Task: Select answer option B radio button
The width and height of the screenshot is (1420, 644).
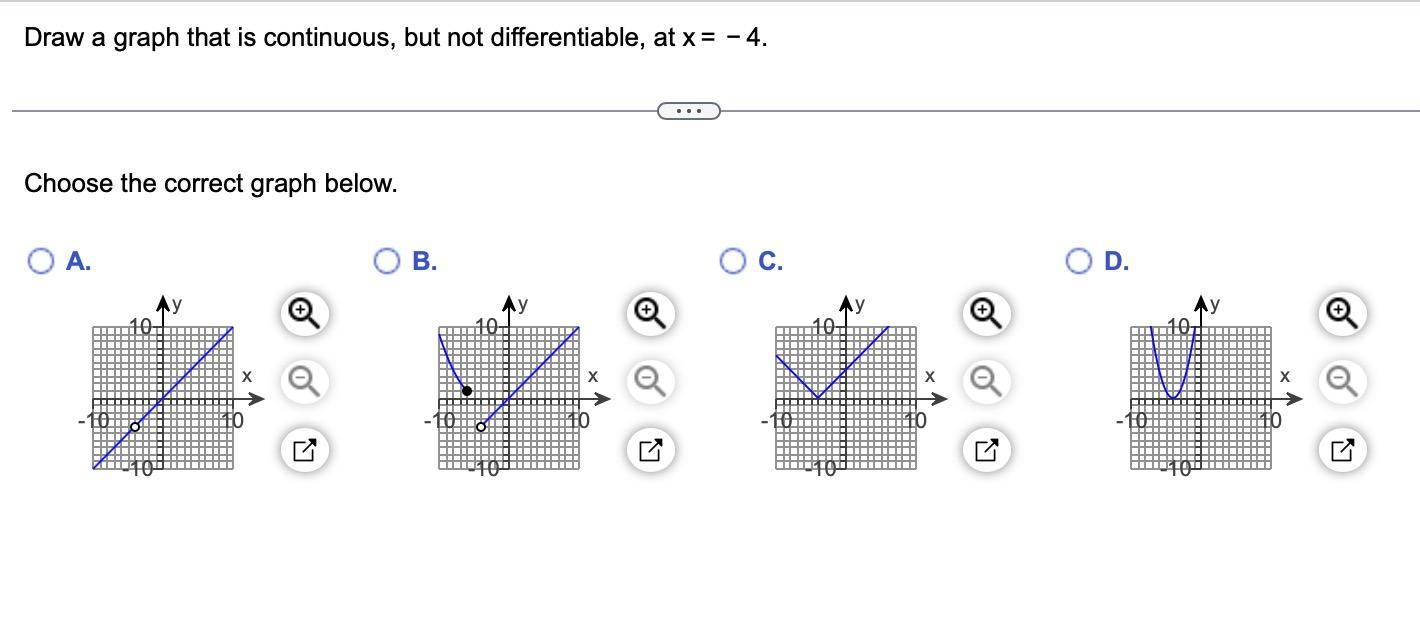Action: pyautogui.click(x=388, y=262)
